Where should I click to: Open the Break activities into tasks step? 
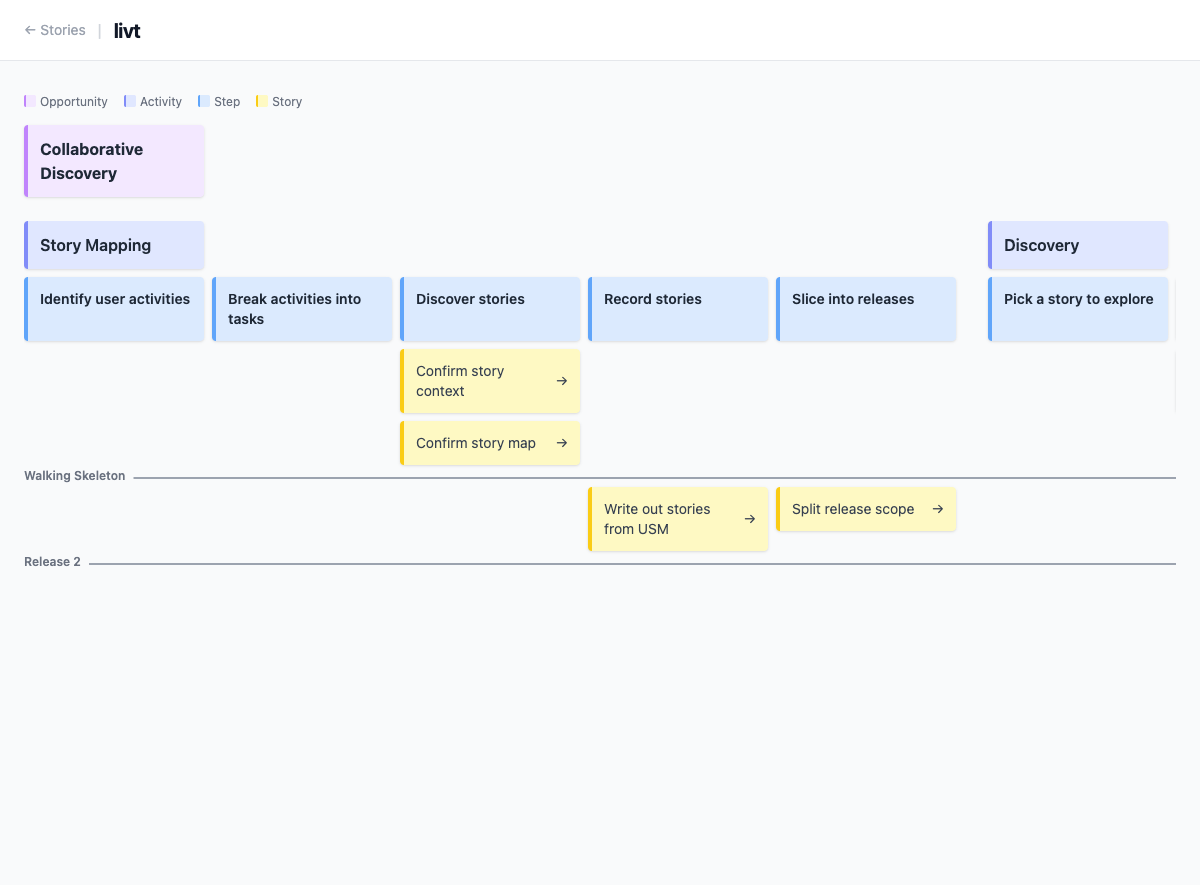coord(302,309)
